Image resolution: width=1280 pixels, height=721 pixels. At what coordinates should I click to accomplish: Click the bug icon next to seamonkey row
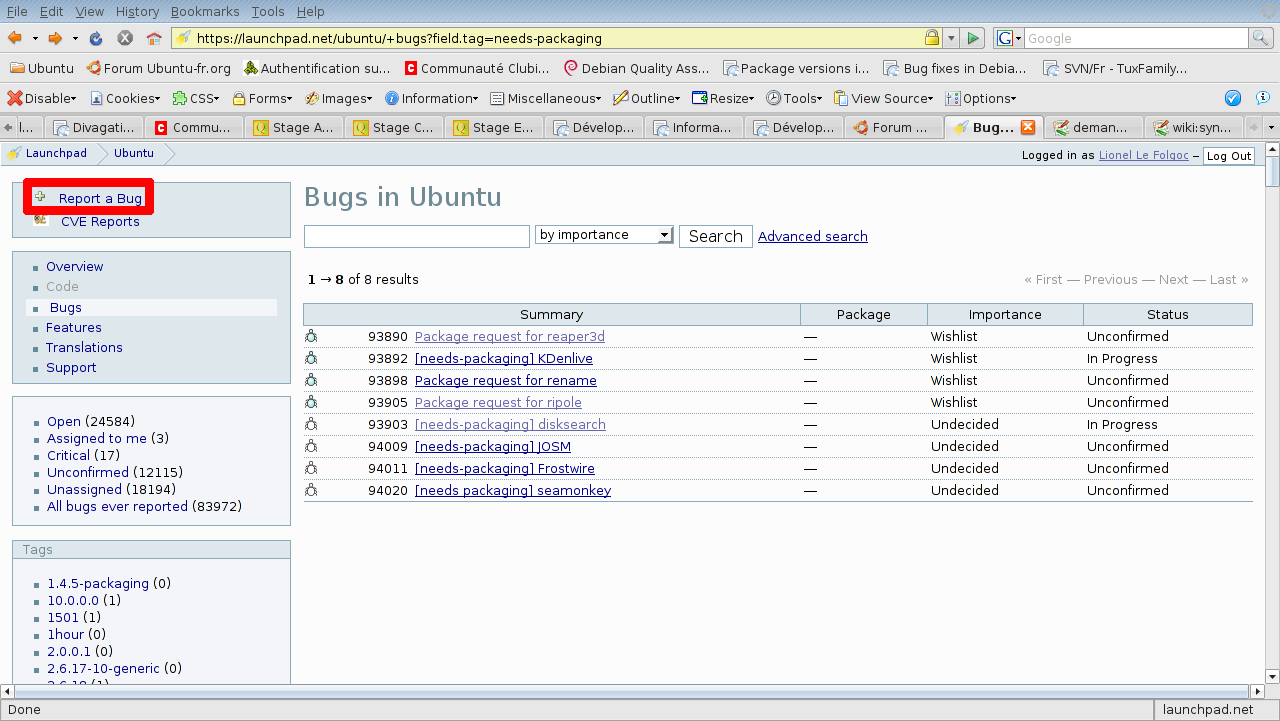311,491
